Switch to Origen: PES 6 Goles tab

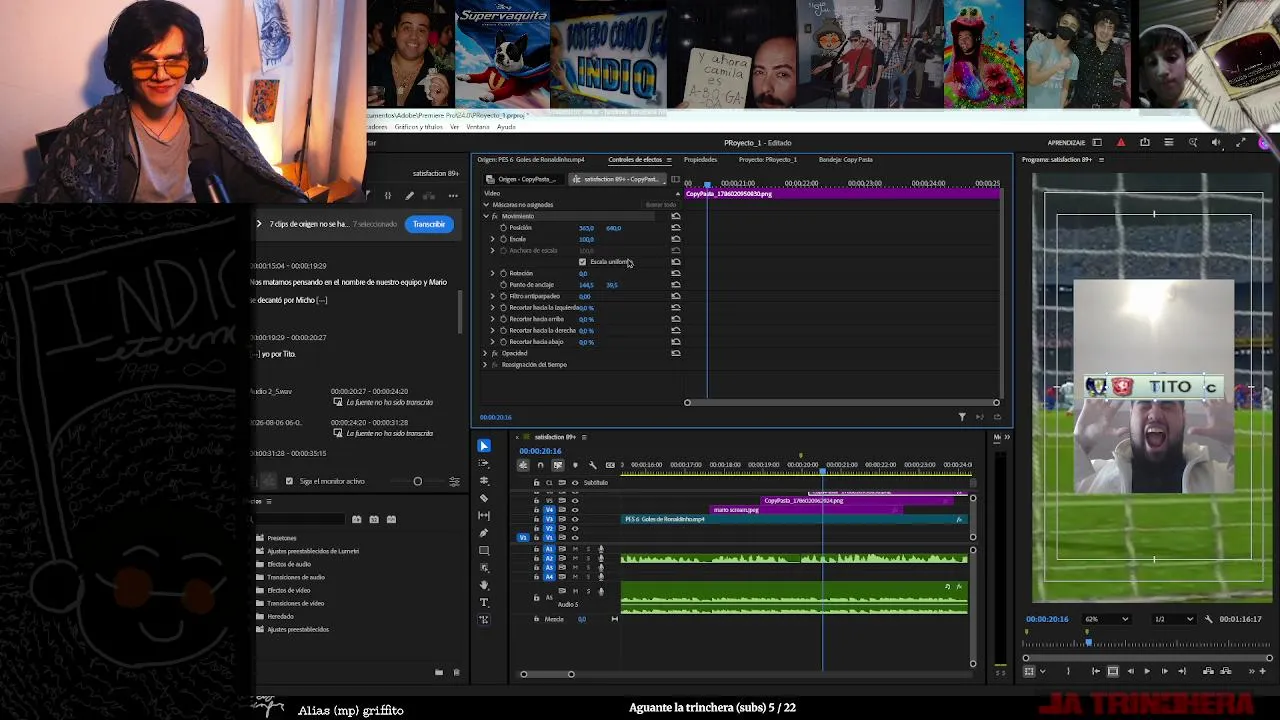pyautogui.click(x=531, y=160)
